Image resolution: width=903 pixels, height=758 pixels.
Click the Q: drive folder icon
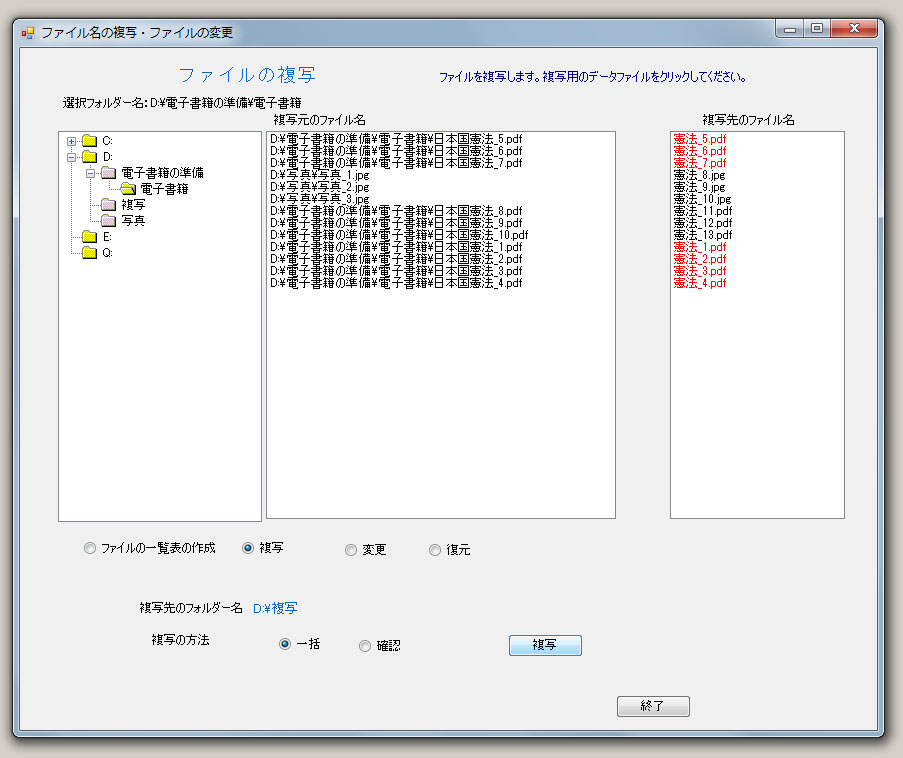click(x=89, y=253)
